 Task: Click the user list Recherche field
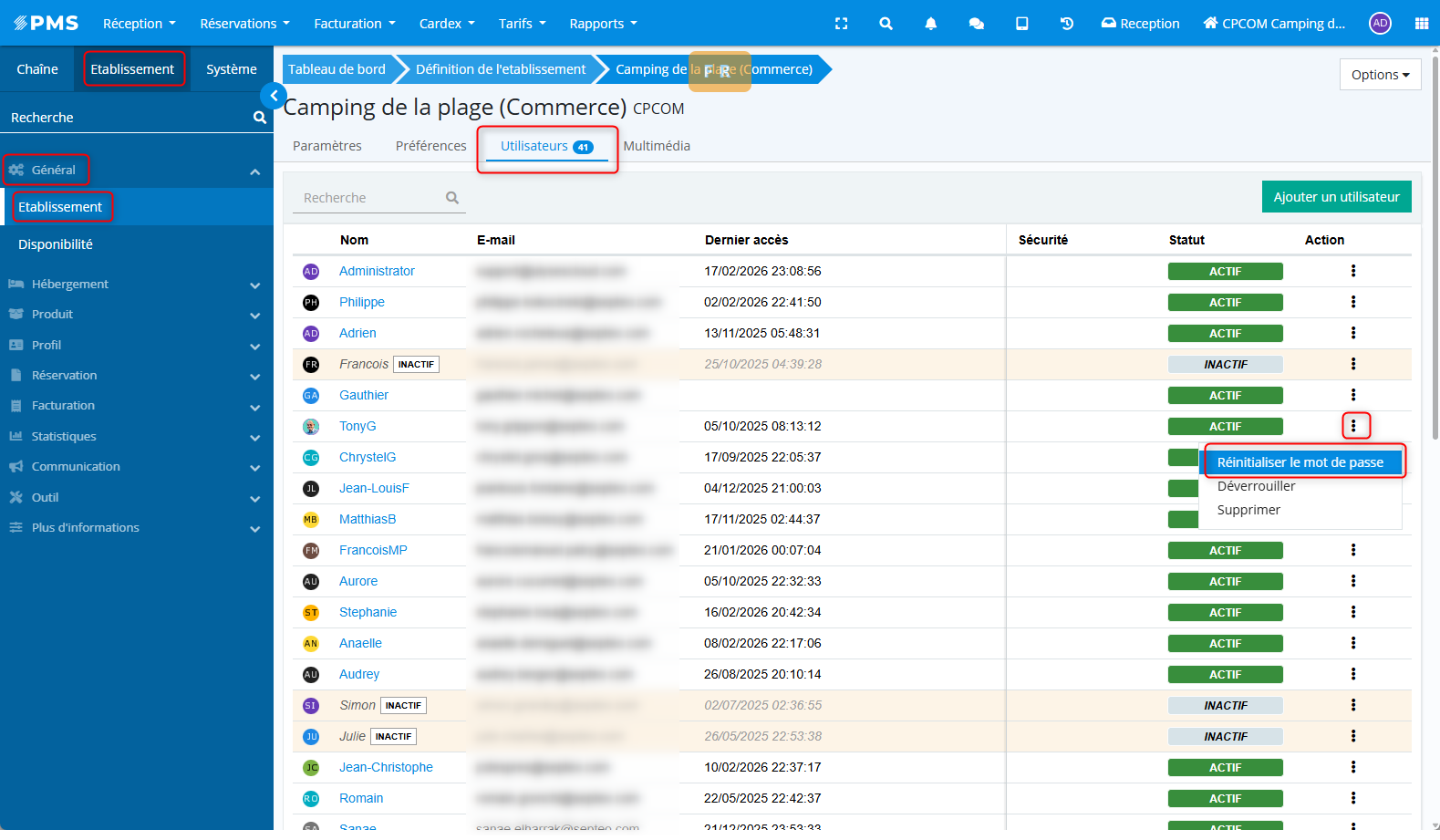click(x=370, y=198)
